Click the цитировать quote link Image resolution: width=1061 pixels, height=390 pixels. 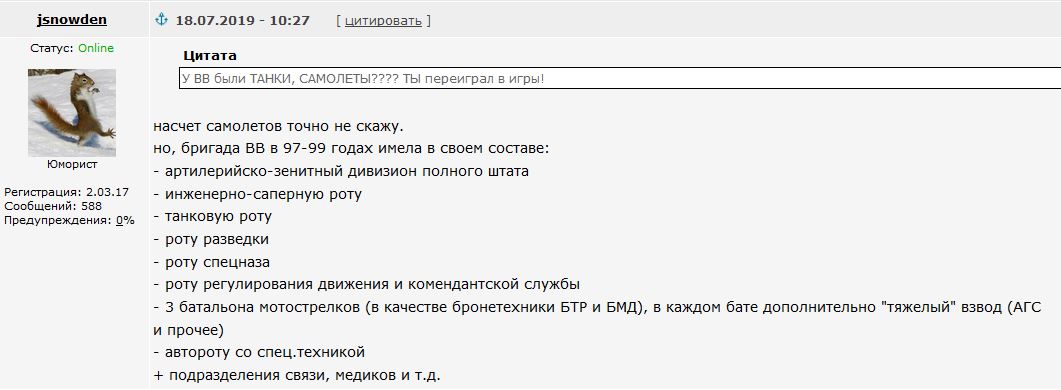tap(383, 21)
